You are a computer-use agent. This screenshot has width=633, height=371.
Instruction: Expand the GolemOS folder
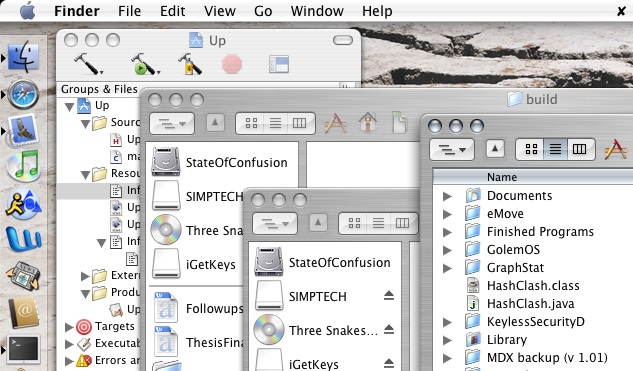coord(447,250)
